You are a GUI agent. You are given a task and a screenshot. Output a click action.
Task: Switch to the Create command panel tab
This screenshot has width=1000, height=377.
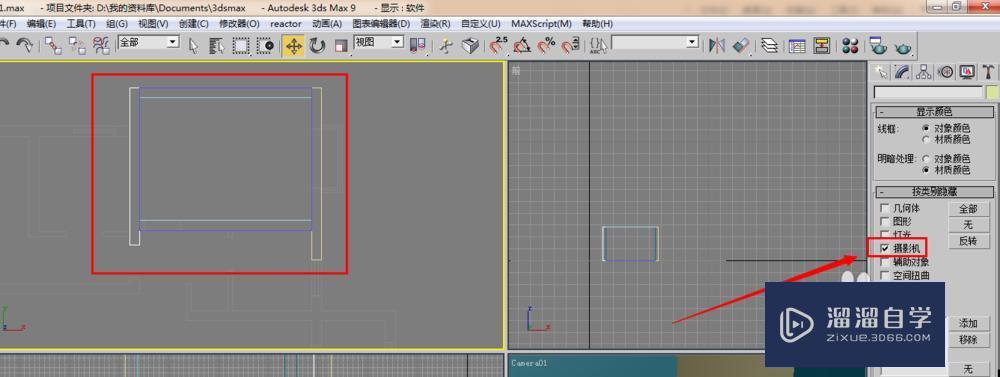pyautogui.click(x=881, y=72)
